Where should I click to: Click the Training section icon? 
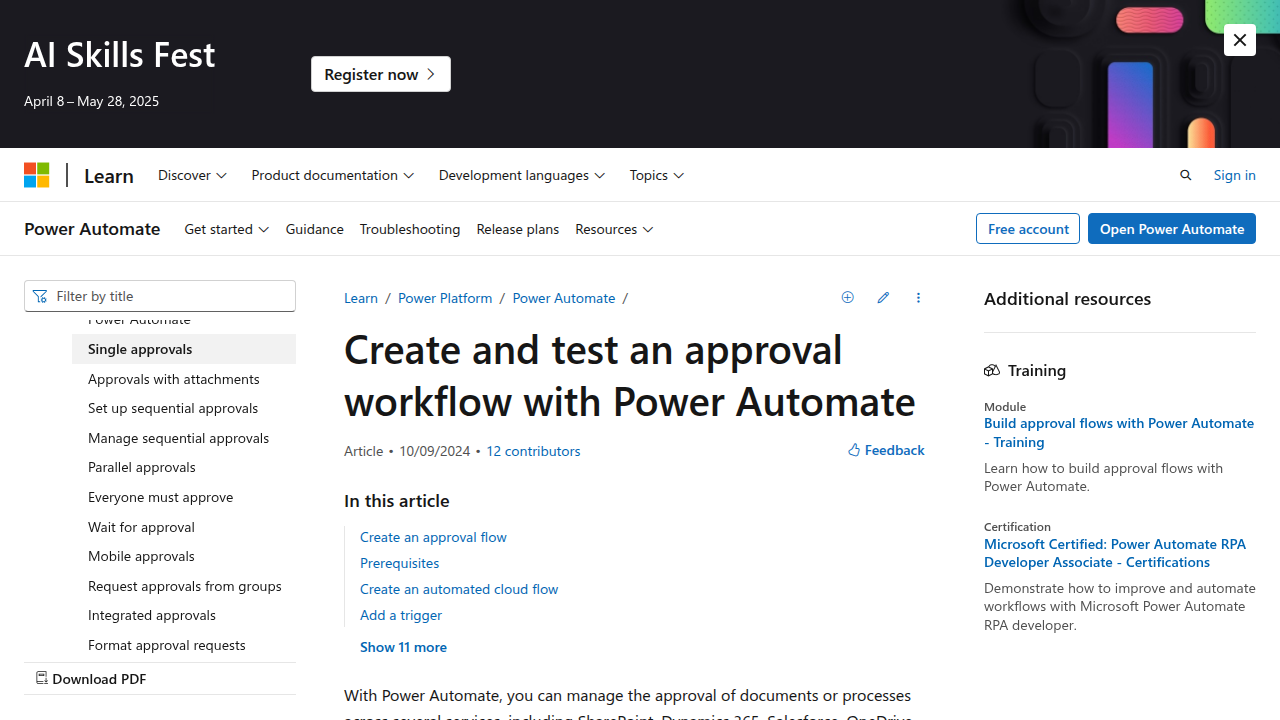992,370
